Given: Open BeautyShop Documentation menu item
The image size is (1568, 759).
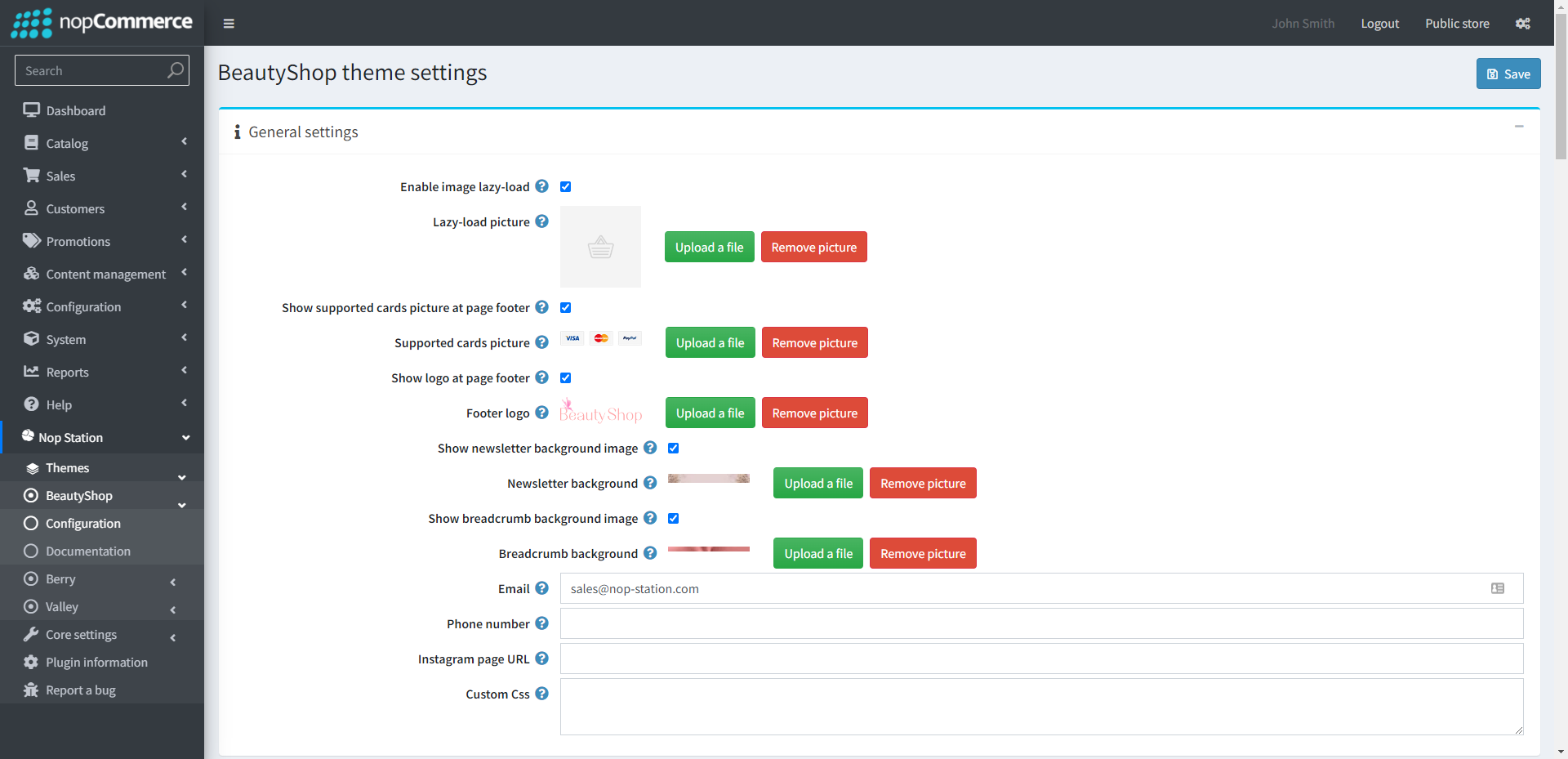Looking at the screenshot, I should click(x=102, y=551).
